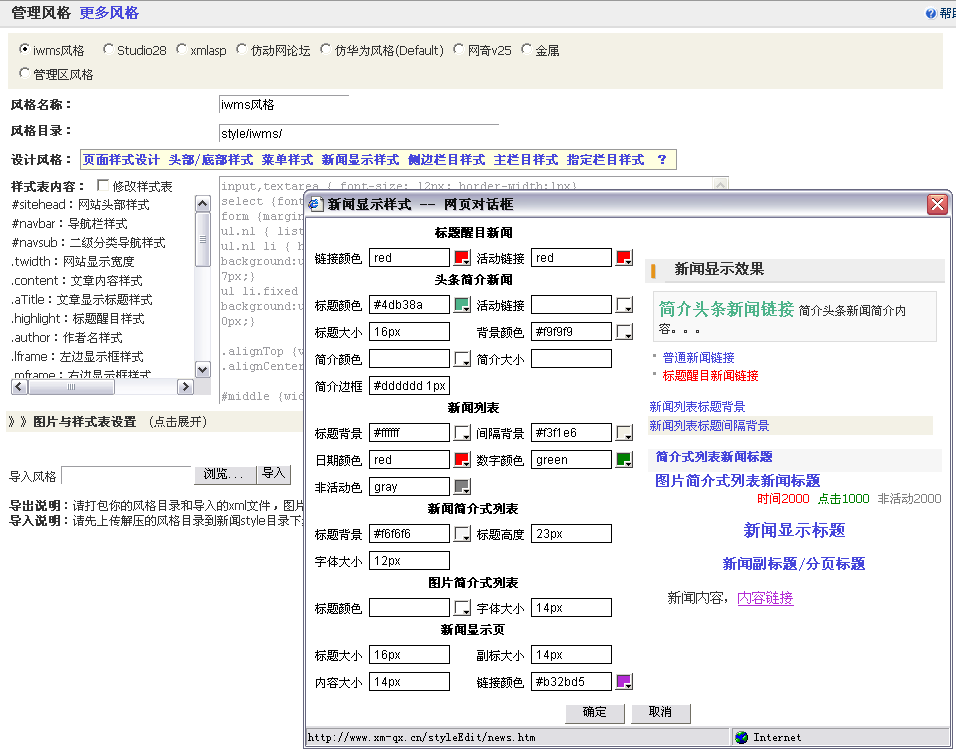956x750 pixels.
Task: Open 菜单样式 tab
Action: 287,160
